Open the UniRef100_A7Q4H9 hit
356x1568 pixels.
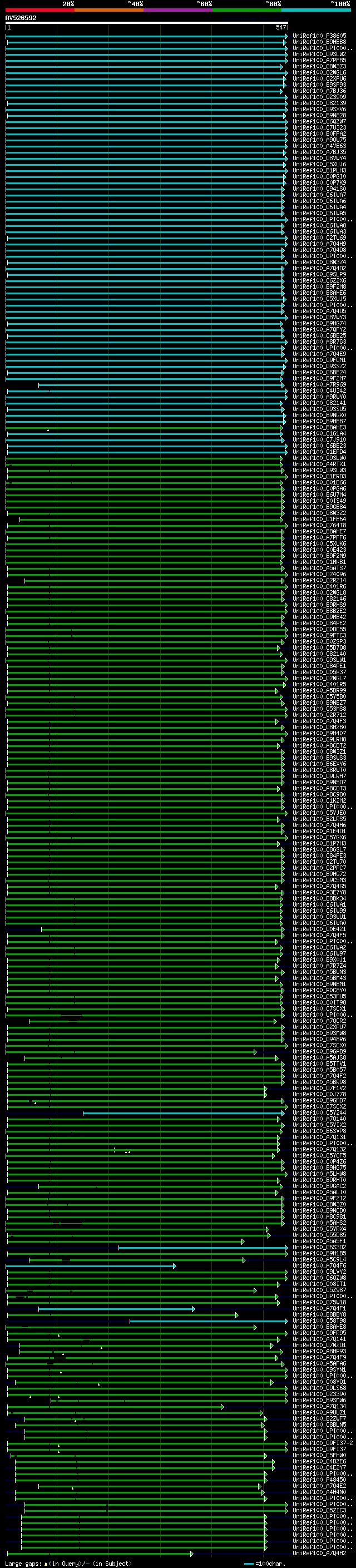(x=319, y=244)
